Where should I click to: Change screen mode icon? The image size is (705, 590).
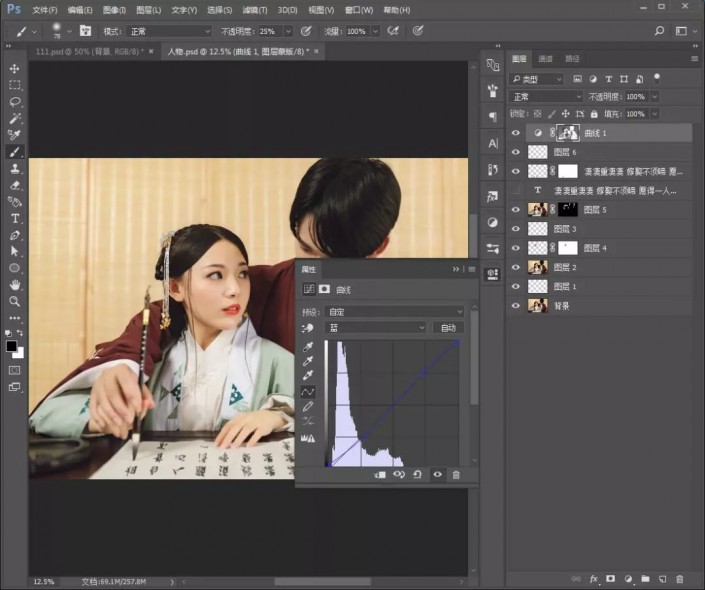[x=14, y=387]
